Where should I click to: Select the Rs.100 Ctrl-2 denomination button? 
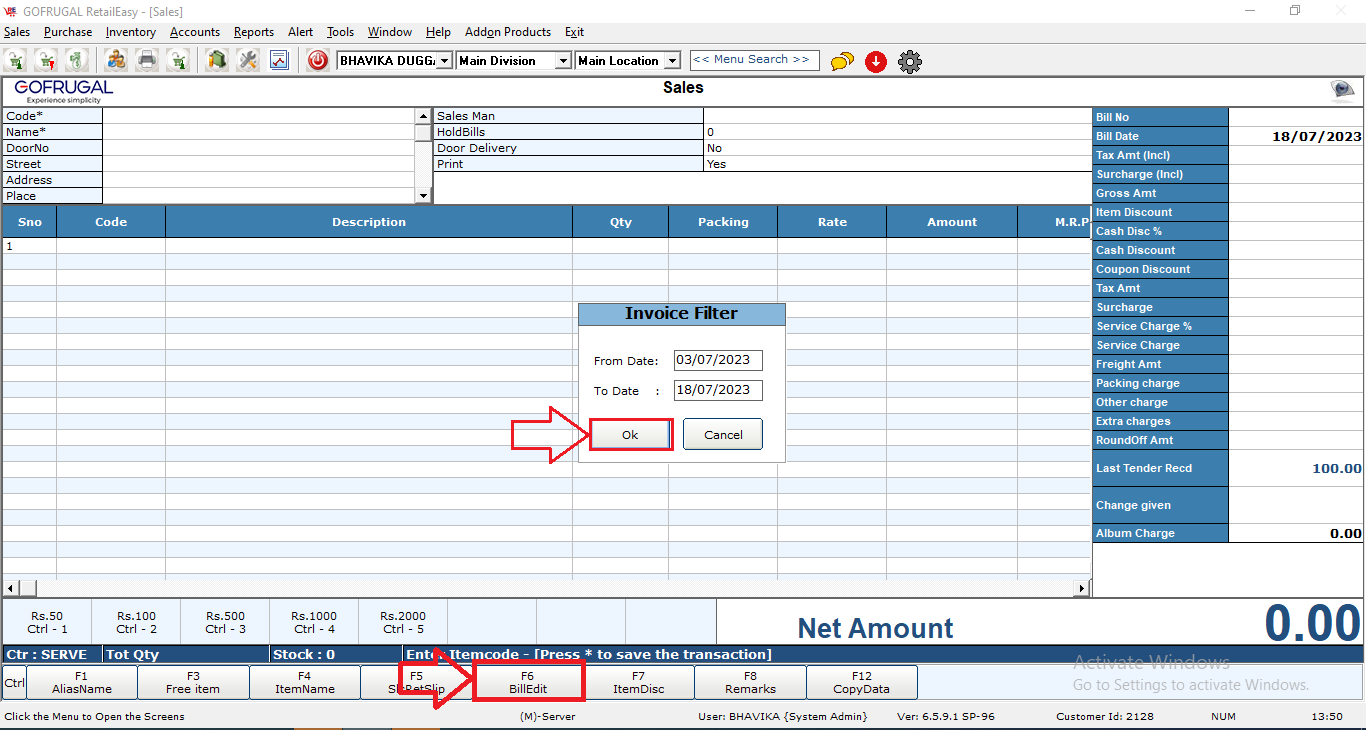[136, 622]
